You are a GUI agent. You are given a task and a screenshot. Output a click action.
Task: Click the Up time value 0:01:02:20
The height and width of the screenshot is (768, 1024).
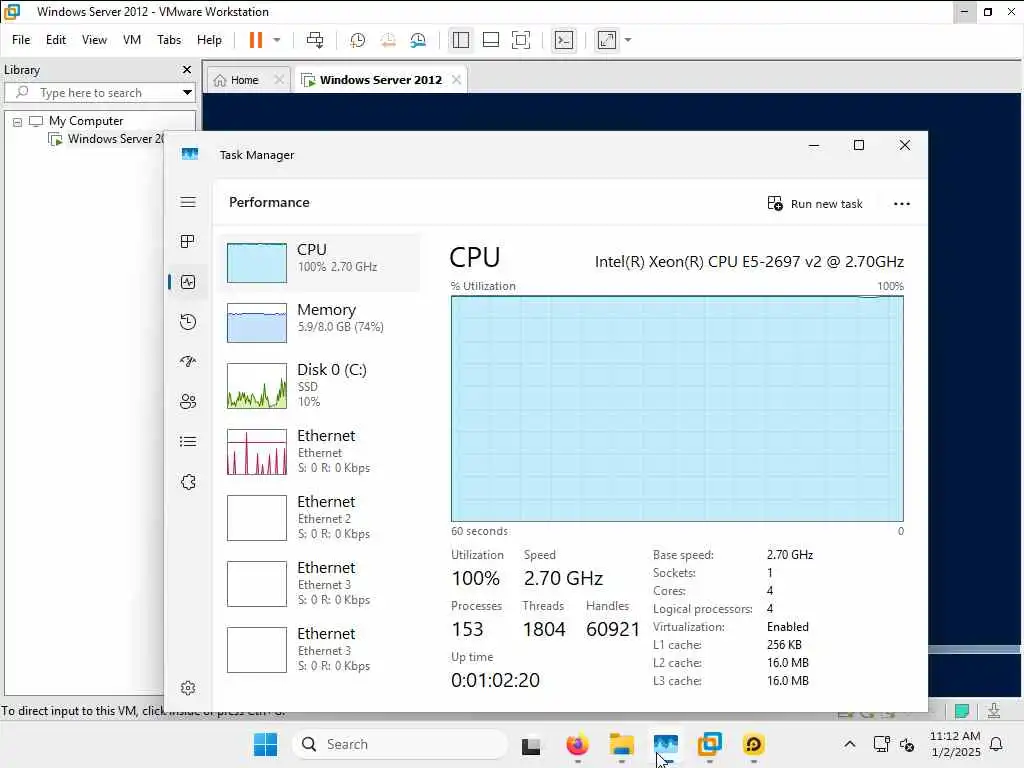(495, 680)
